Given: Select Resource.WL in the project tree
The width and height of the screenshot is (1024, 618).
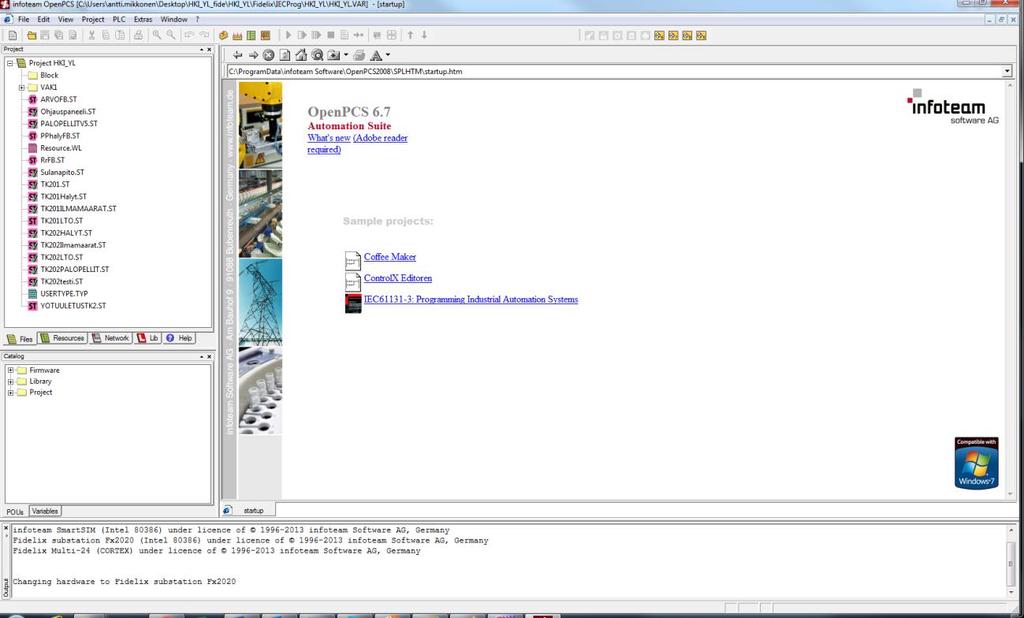Looking at the screenshot, I should [61, 148].
